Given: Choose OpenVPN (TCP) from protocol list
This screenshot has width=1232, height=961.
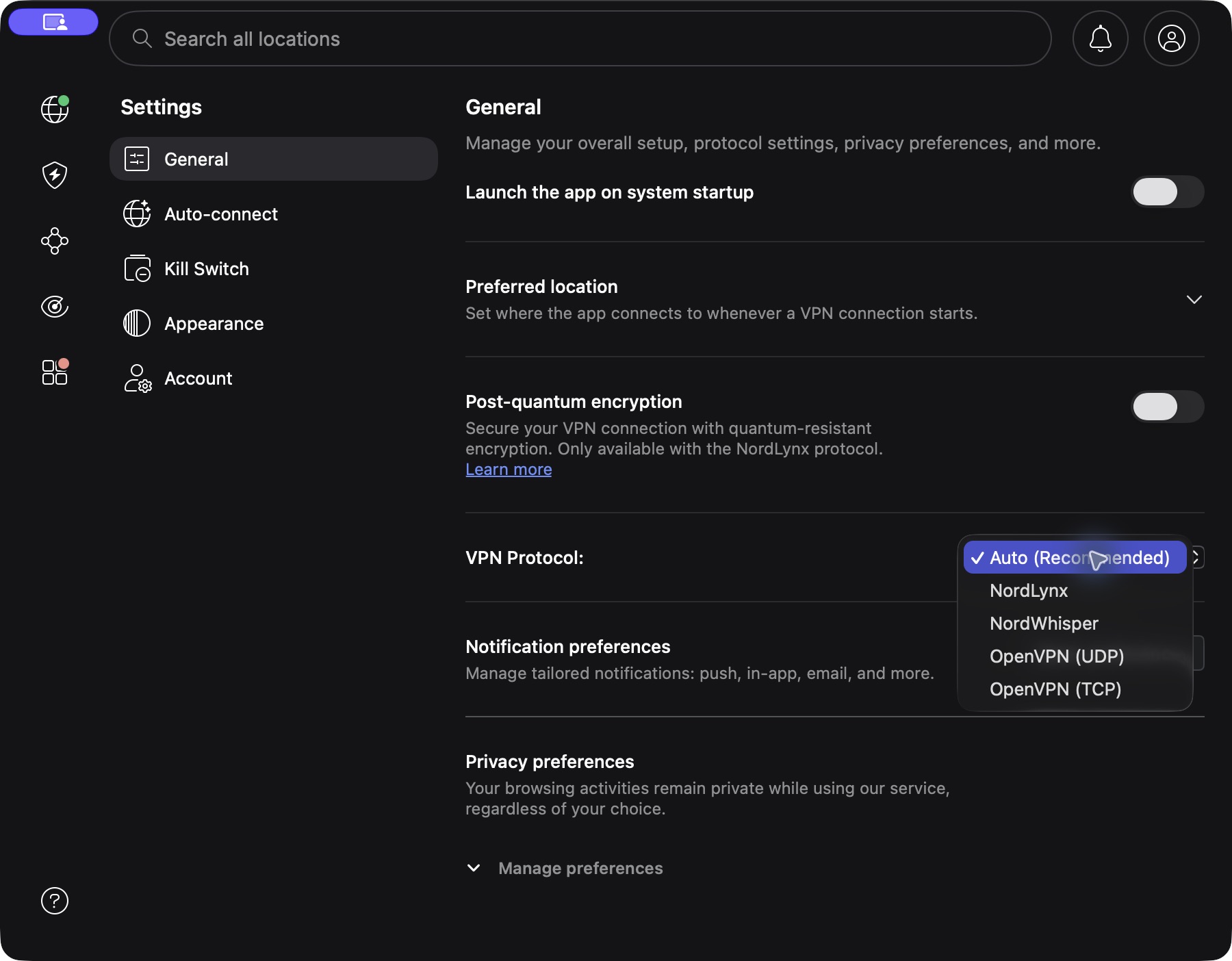Looking at the screenshot, I should pyautogui.click(x=1075, y=689).
